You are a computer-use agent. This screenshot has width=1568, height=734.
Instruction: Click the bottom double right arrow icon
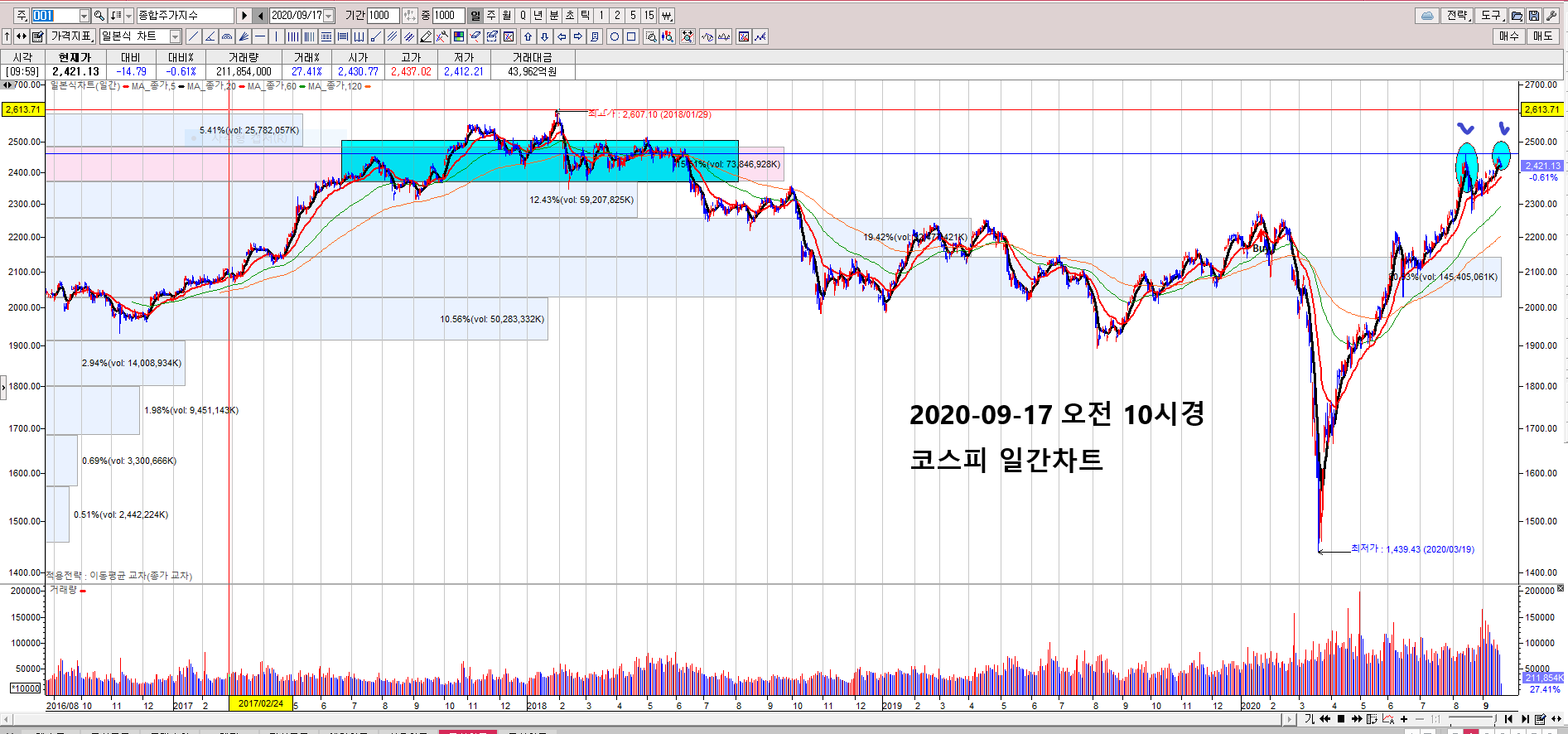tap(1357, 719)
